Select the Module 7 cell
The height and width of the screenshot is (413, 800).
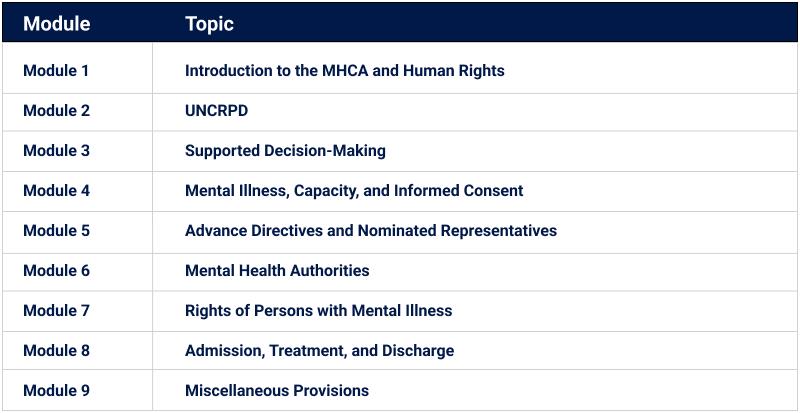pos(56,311)
